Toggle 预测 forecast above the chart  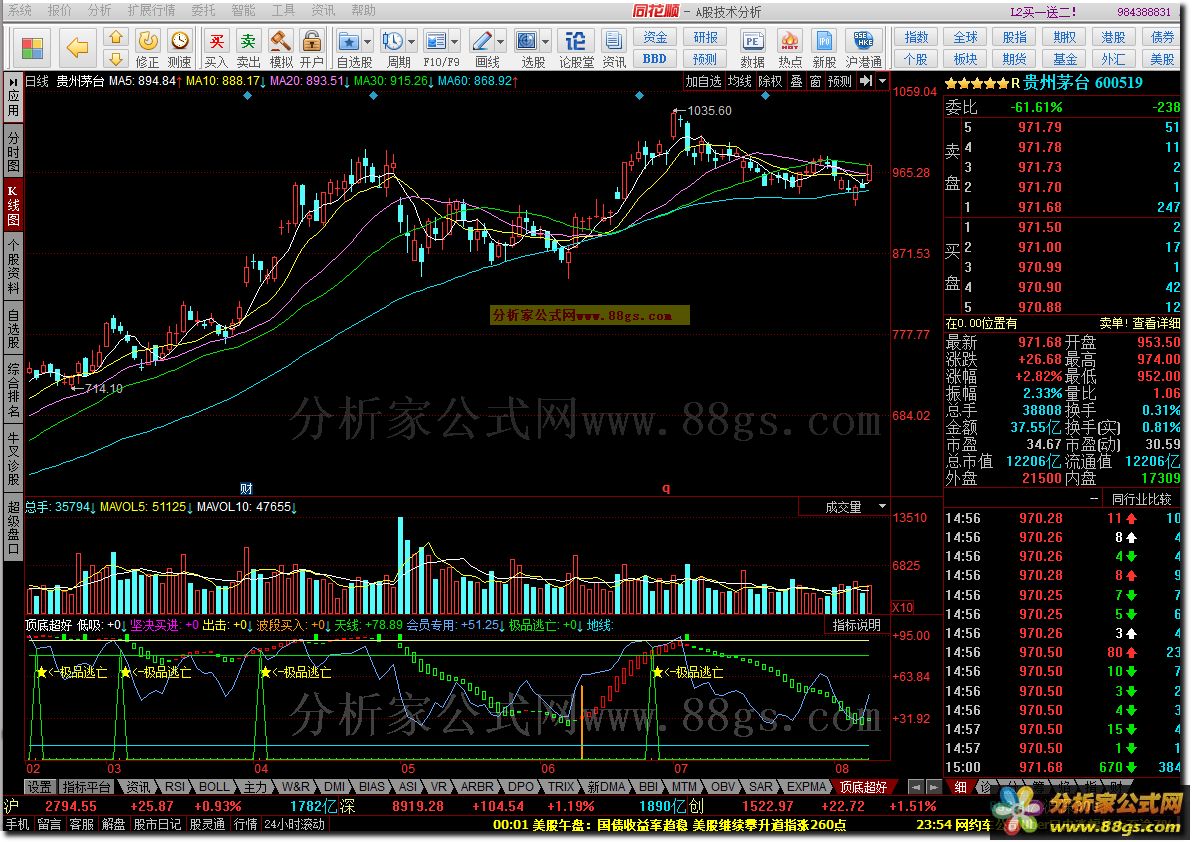coord(839,81)
